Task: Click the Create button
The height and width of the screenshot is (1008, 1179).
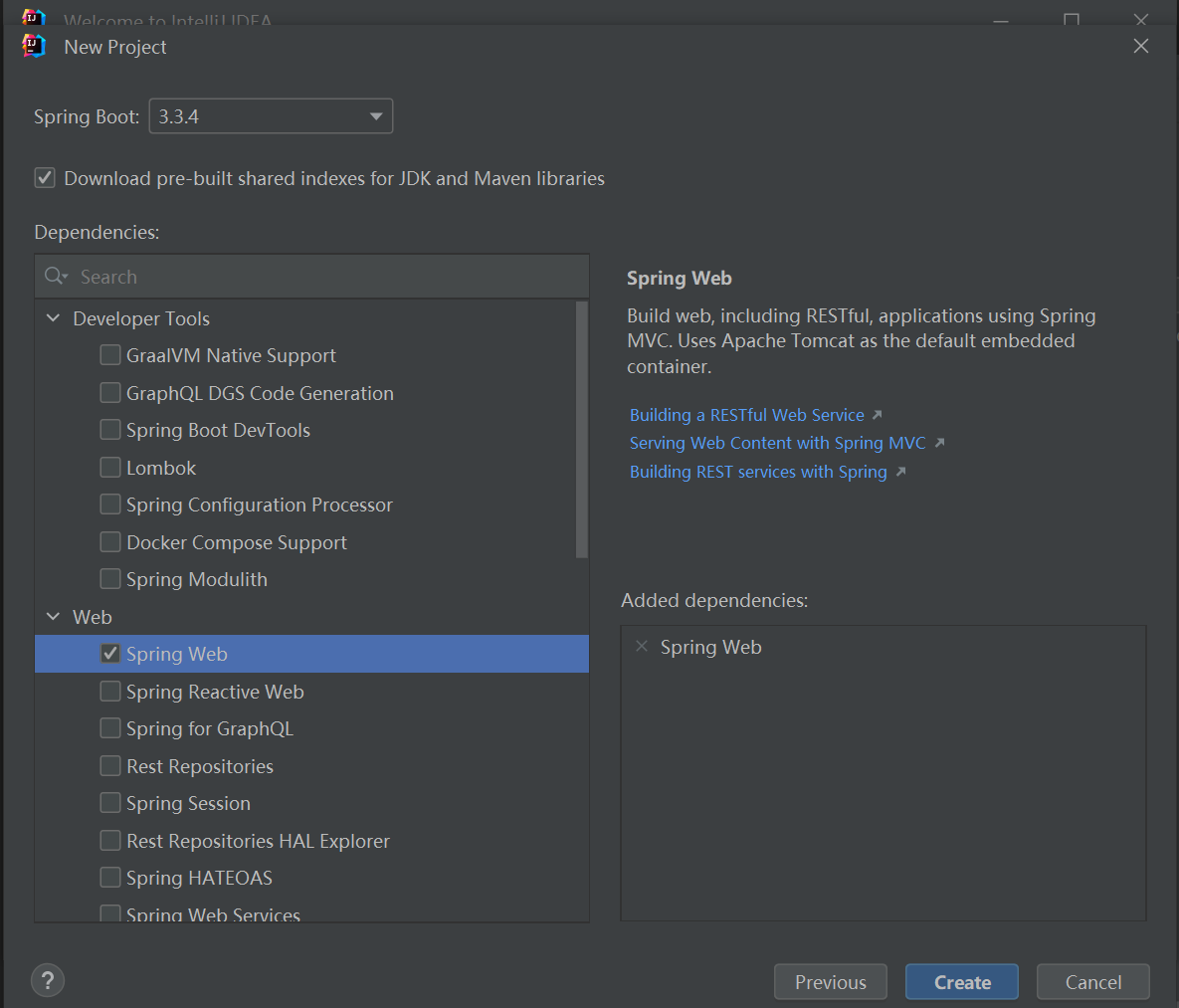Action: (x=962, y=982)
